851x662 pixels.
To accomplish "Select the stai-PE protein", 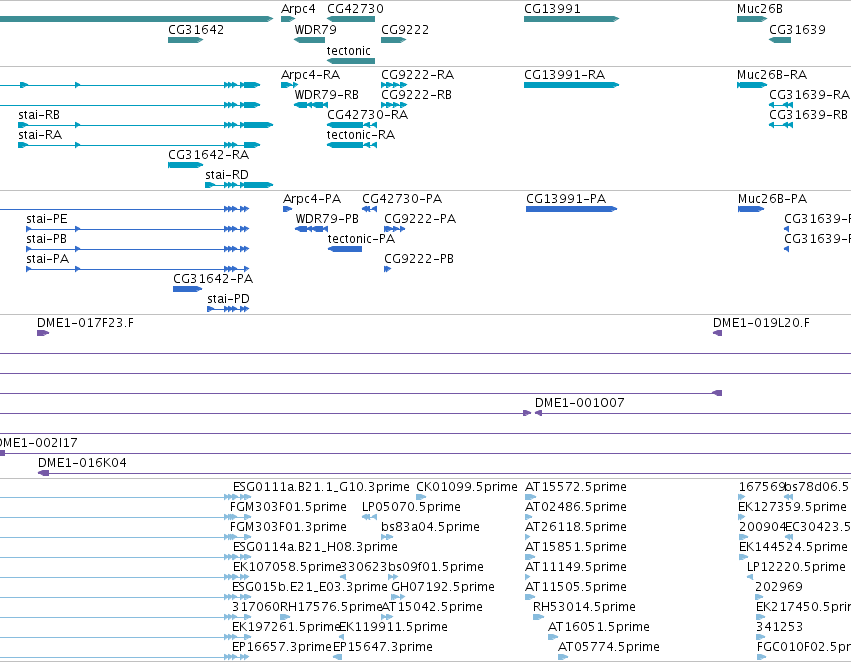I will [137, 230].
